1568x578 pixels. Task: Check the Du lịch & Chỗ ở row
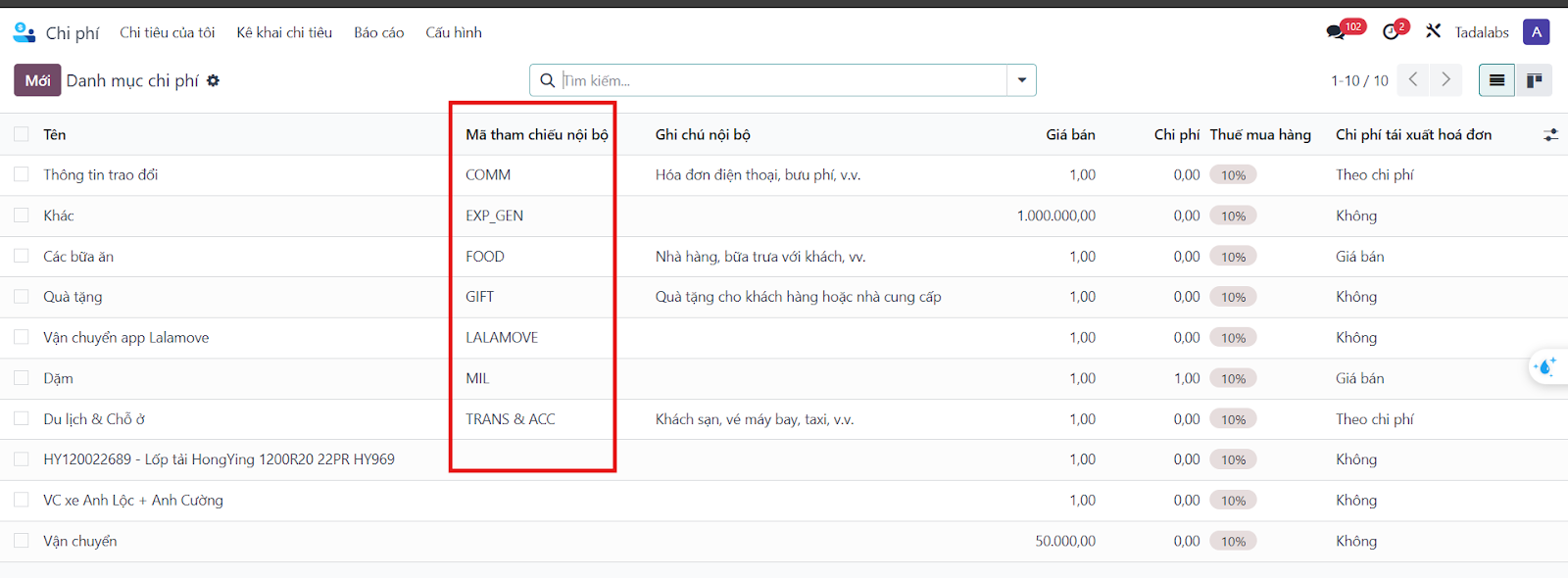21,418
